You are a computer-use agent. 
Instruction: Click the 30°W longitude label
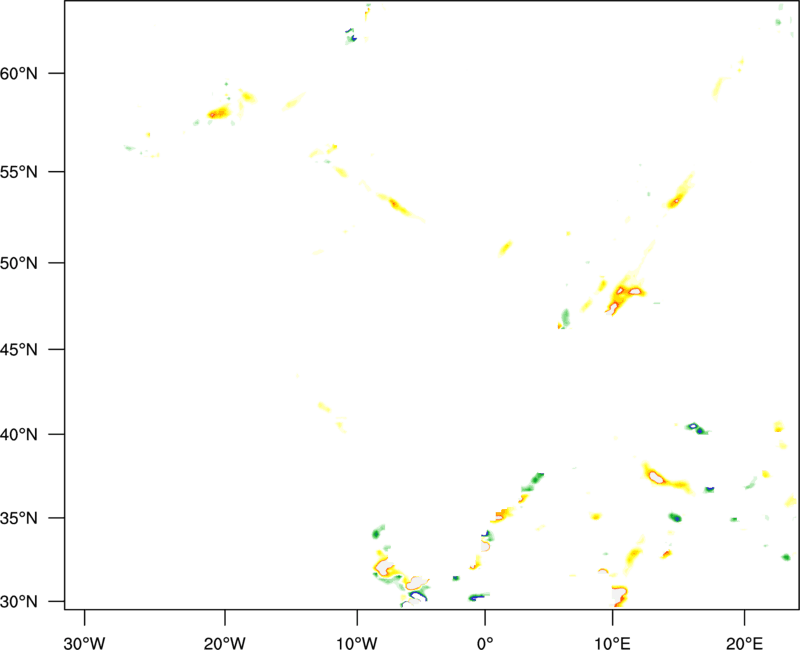click(x=84, y=643)
